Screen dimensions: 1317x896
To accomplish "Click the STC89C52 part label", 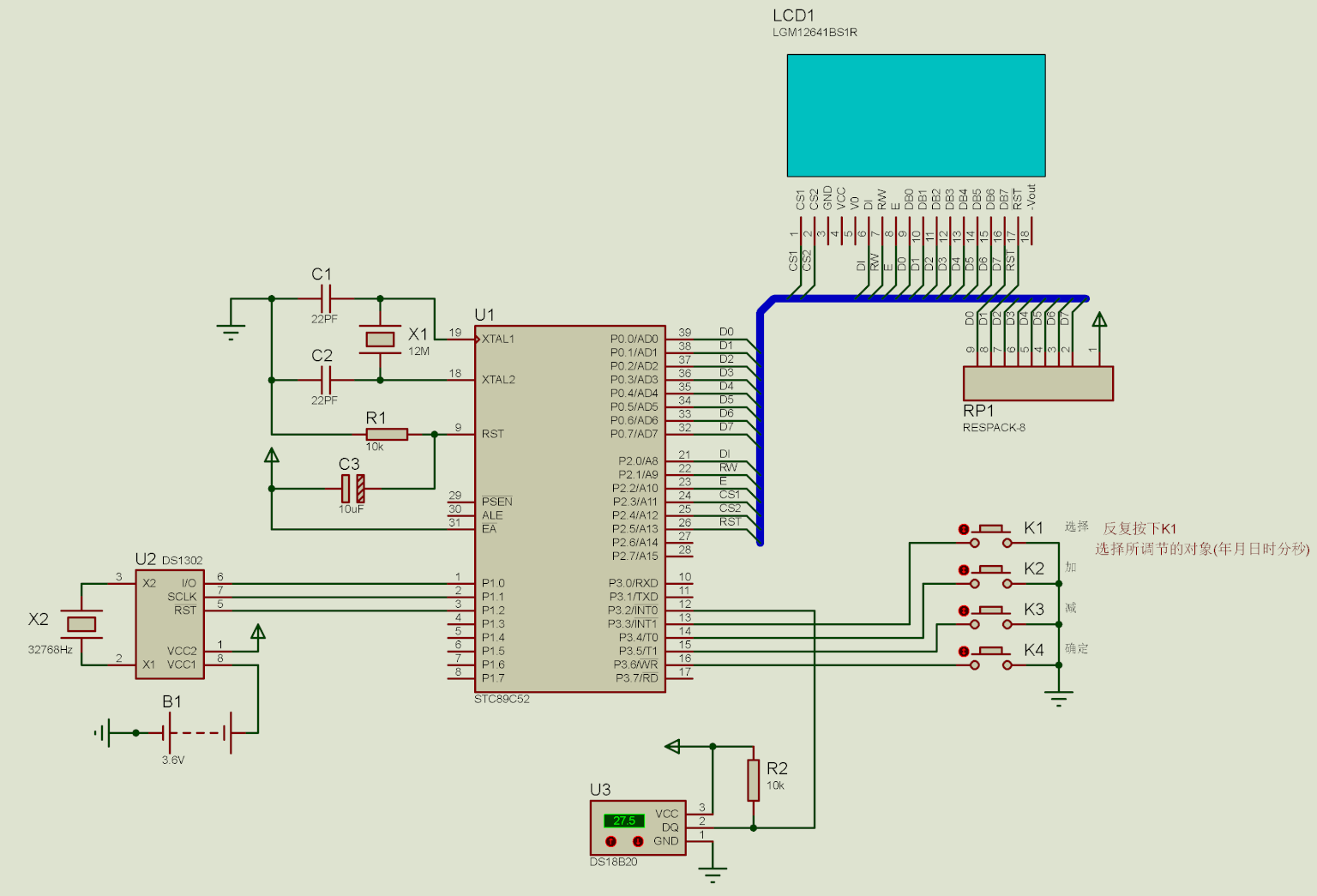I will point(502,699).
